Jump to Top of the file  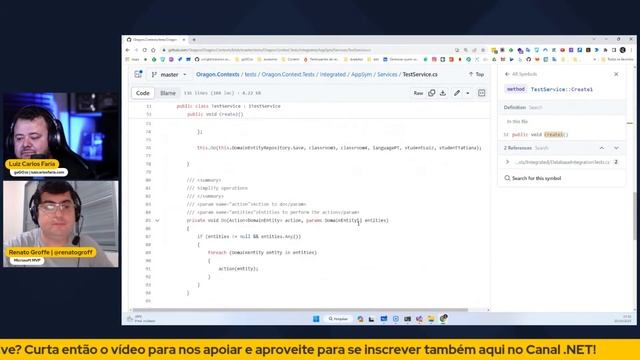pos(476,74)
